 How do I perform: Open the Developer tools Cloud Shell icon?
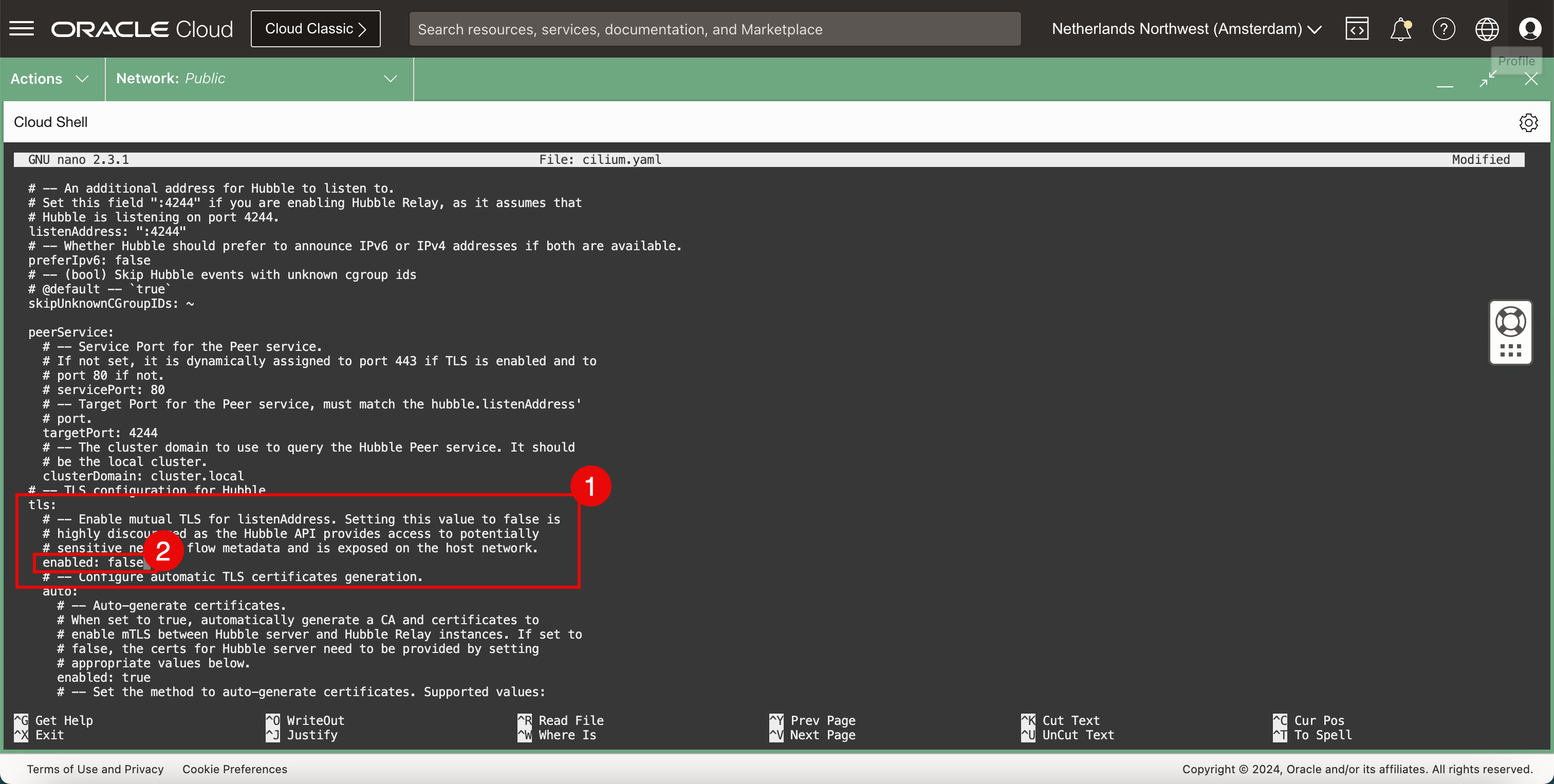click(x=1357, y=29)
